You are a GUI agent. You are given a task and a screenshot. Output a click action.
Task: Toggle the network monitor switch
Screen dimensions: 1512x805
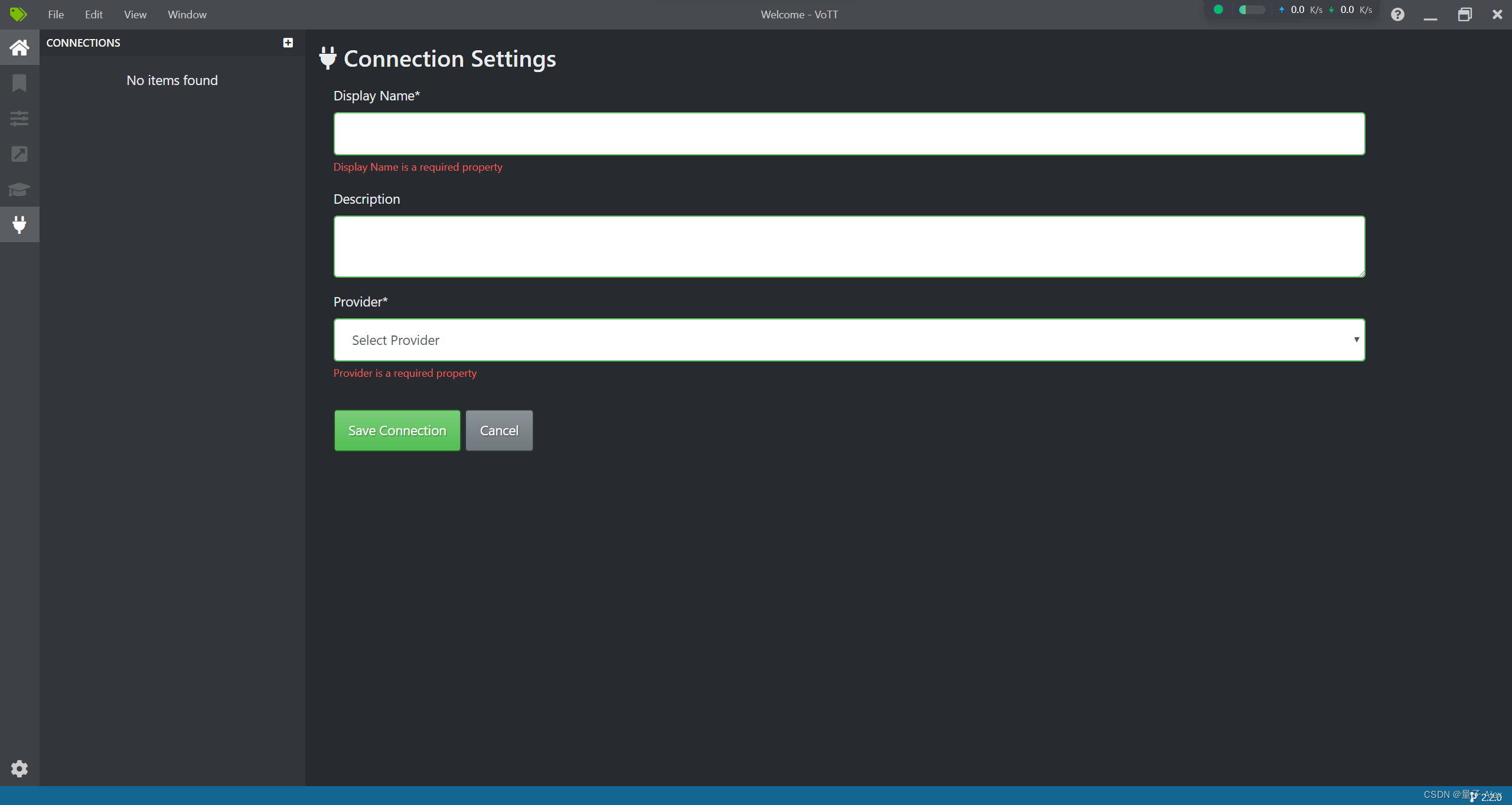pos(1252,10)
